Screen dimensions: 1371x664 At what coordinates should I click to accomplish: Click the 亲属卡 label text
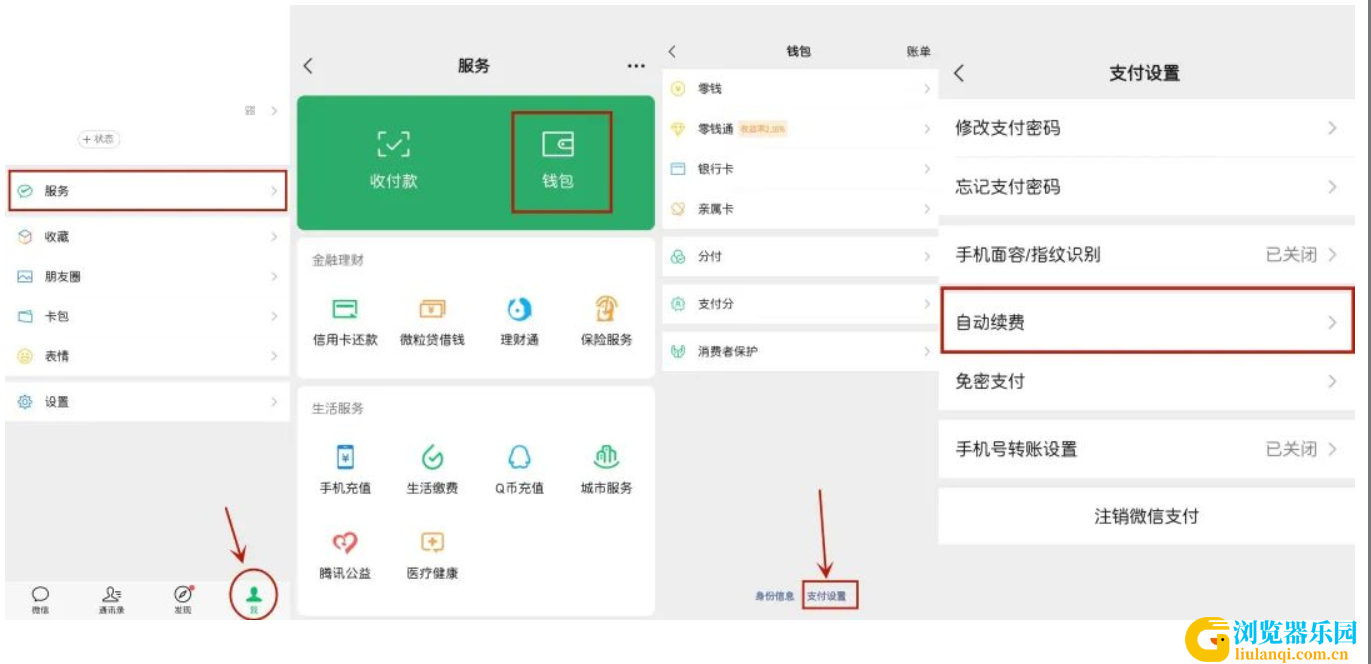pos(716,209)
